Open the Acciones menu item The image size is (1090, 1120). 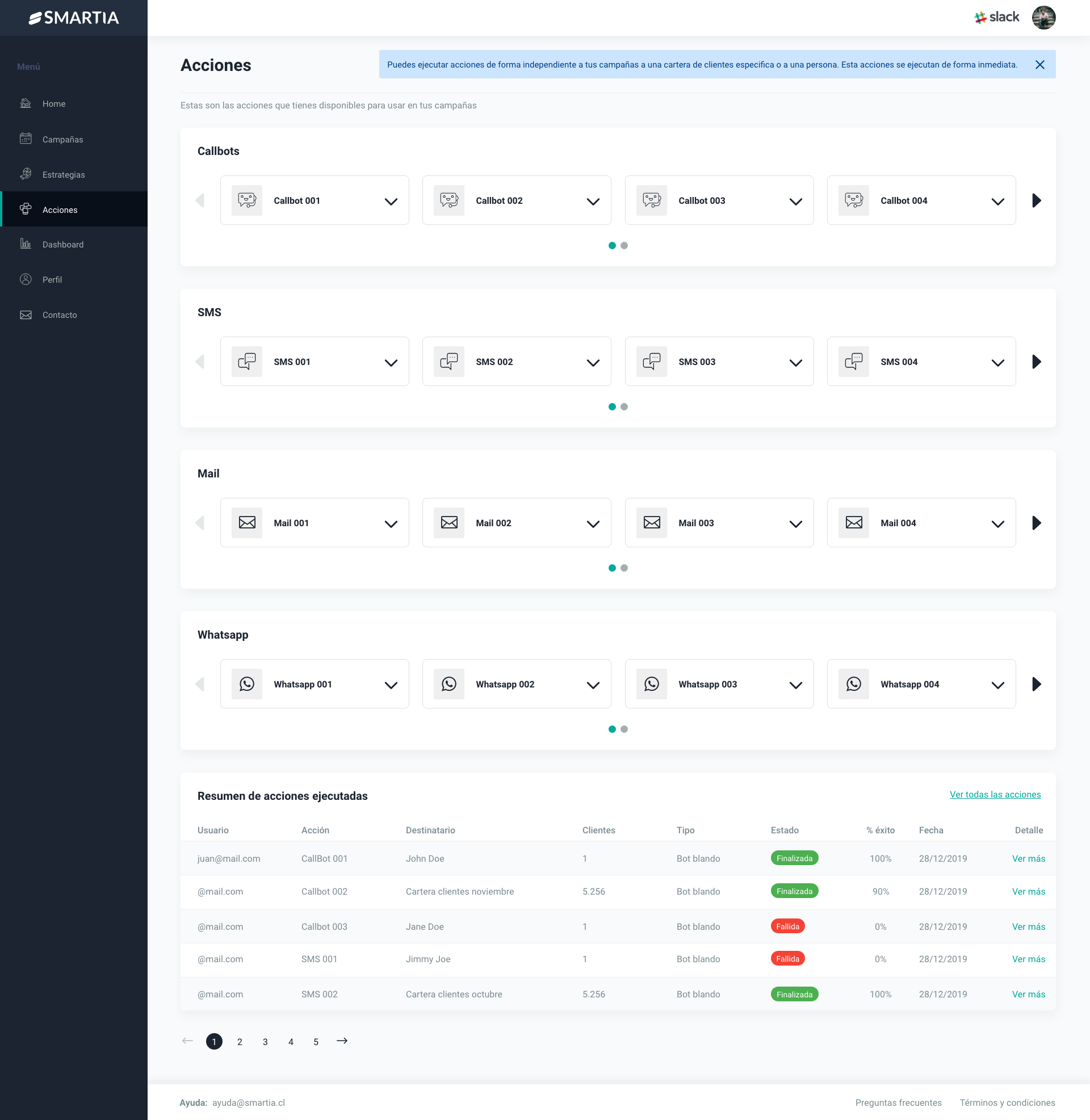61,209
